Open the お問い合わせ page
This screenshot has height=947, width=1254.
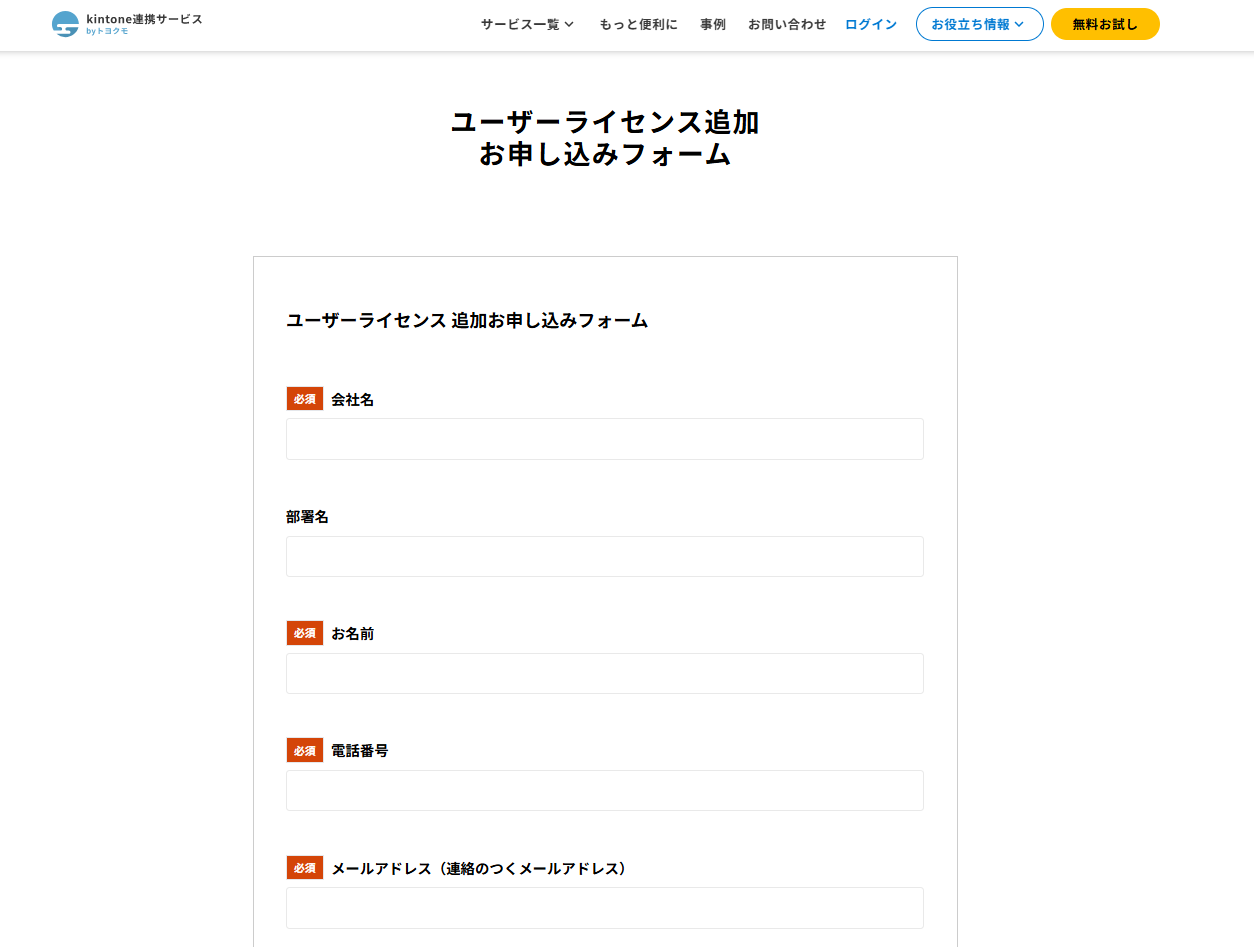(787, 24)
